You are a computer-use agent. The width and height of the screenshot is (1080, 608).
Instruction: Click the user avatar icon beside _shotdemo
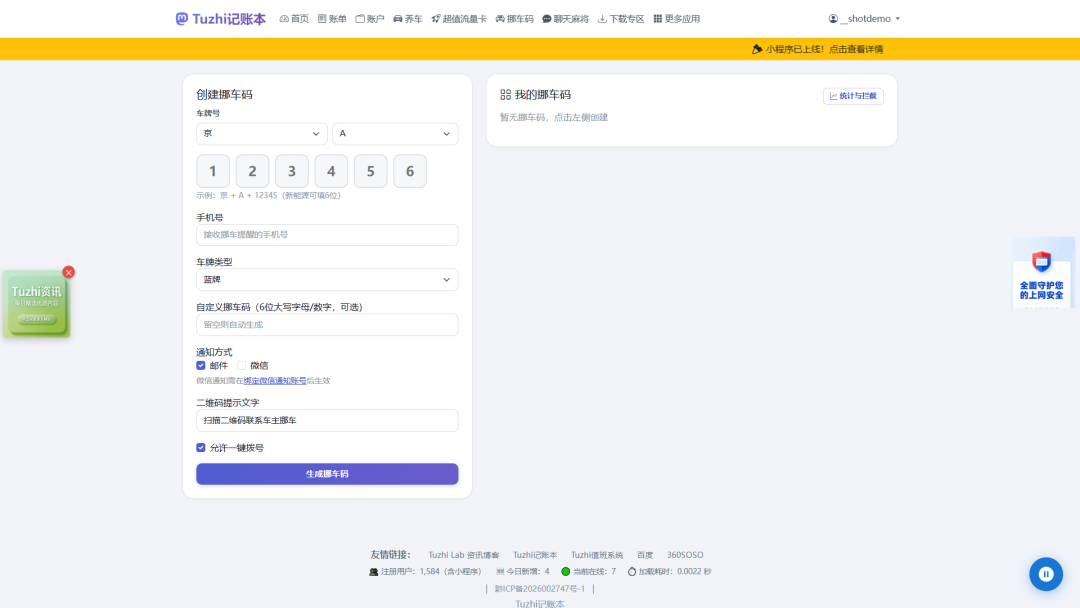click(833, 19)
